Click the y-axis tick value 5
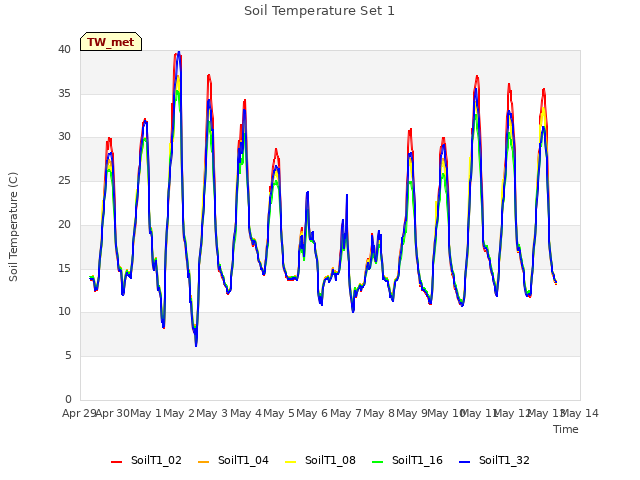This screenshot has height=480, width=640. 68,356
